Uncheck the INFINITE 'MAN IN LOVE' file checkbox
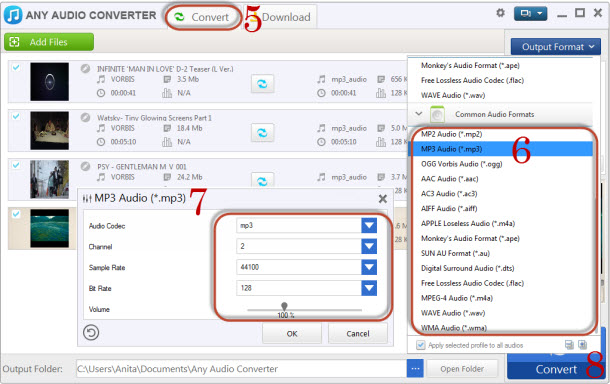The image size is (610, 384). [x=16, y=68]
